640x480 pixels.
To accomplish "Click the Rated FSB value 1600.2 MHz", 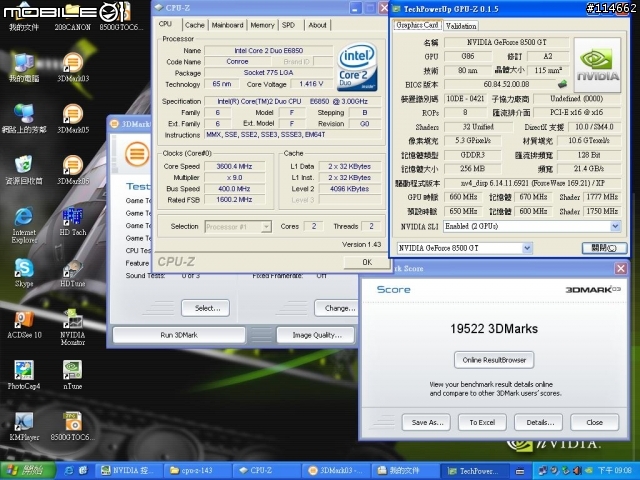I will [234, 200].
